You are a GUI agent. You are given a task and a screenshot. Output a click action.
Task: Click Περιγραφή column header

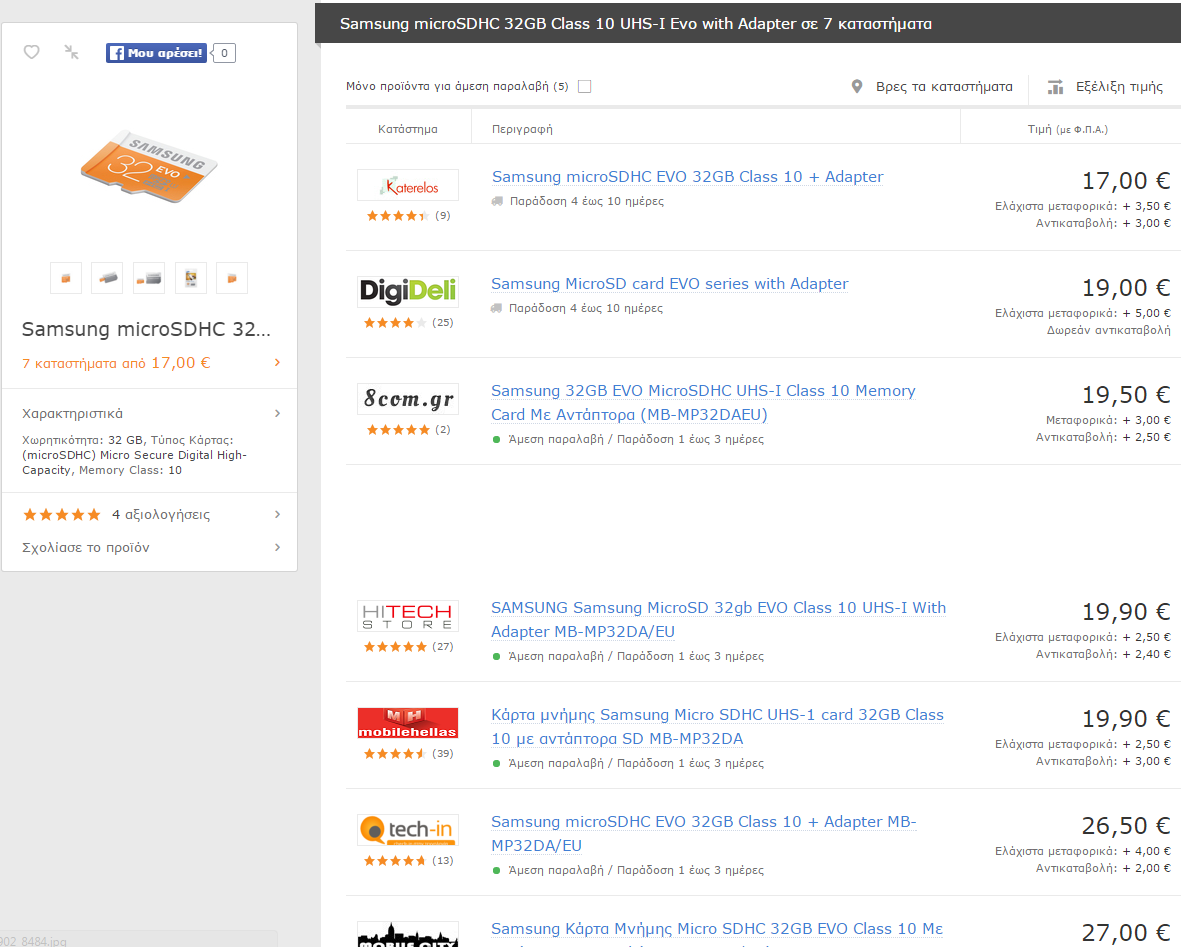522,129
